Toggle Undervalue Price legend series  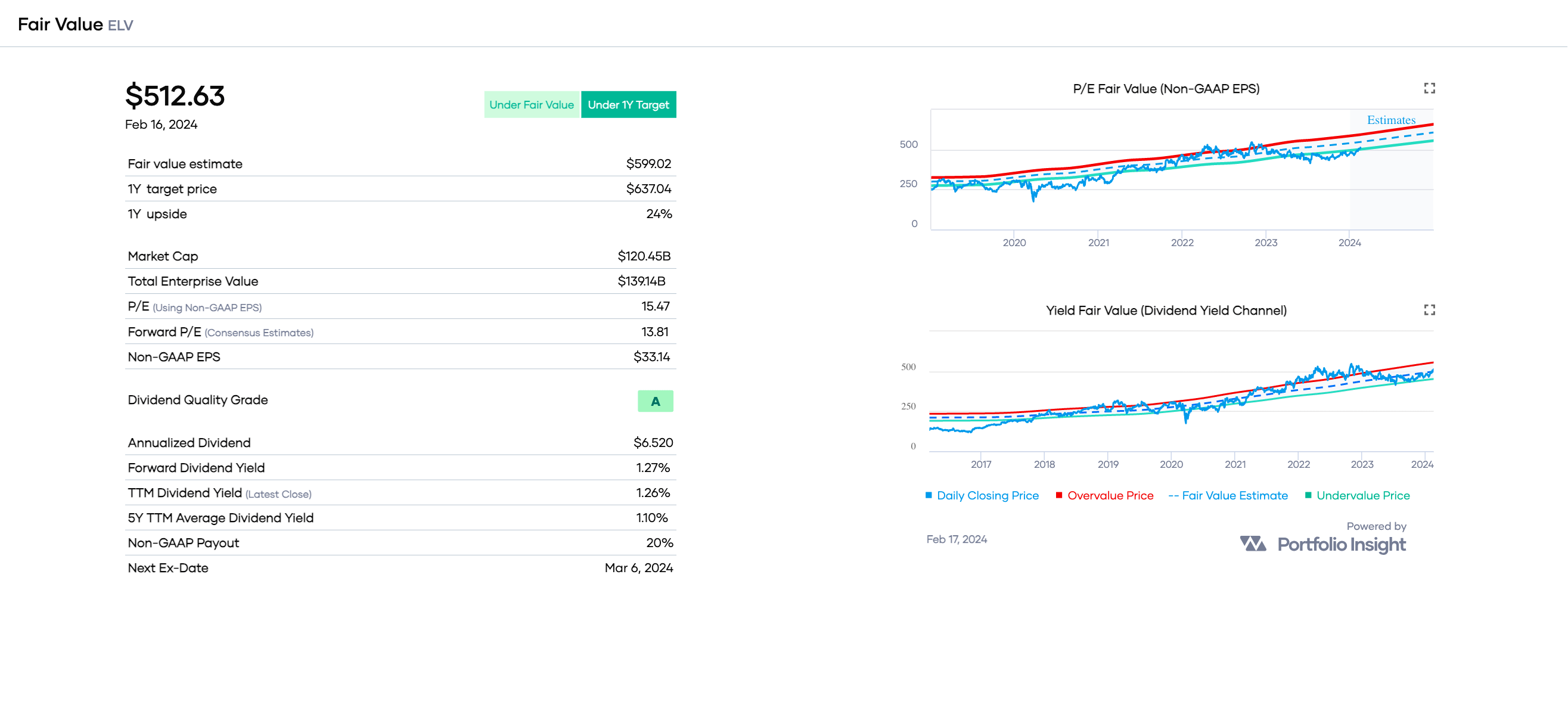(1357, 495)
